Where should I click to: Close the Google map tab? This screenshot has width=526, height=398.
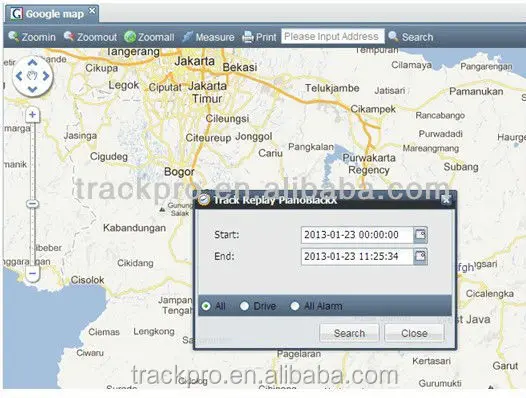coord(92,11)
